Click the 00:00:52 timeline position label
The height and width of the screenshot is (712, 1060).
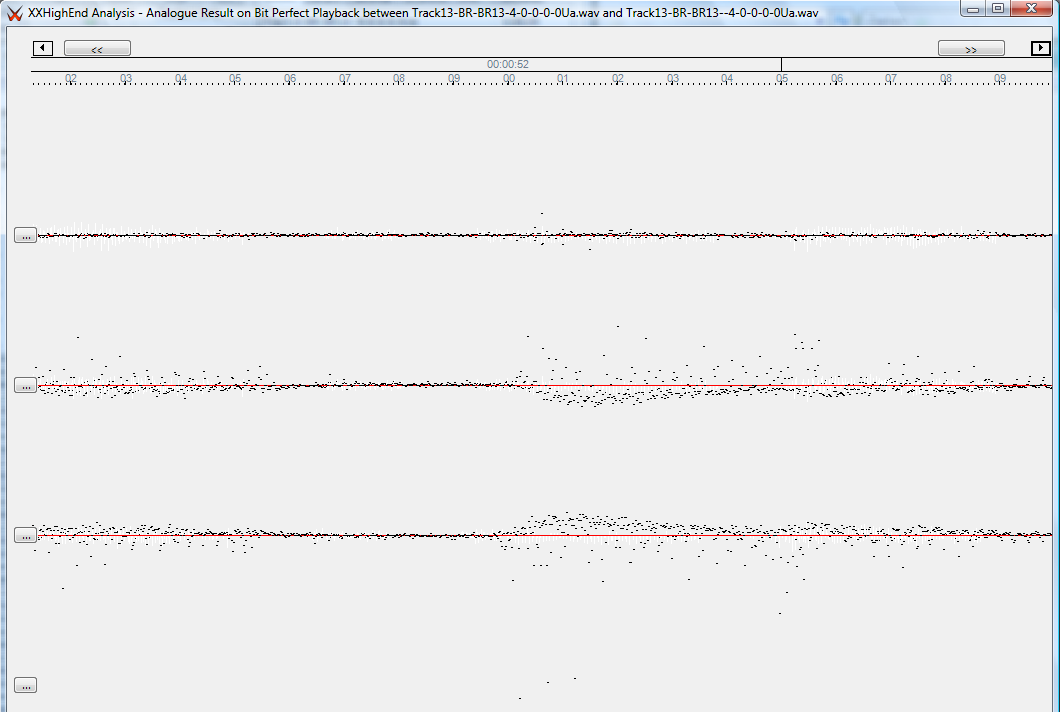(x=508, y=64)
